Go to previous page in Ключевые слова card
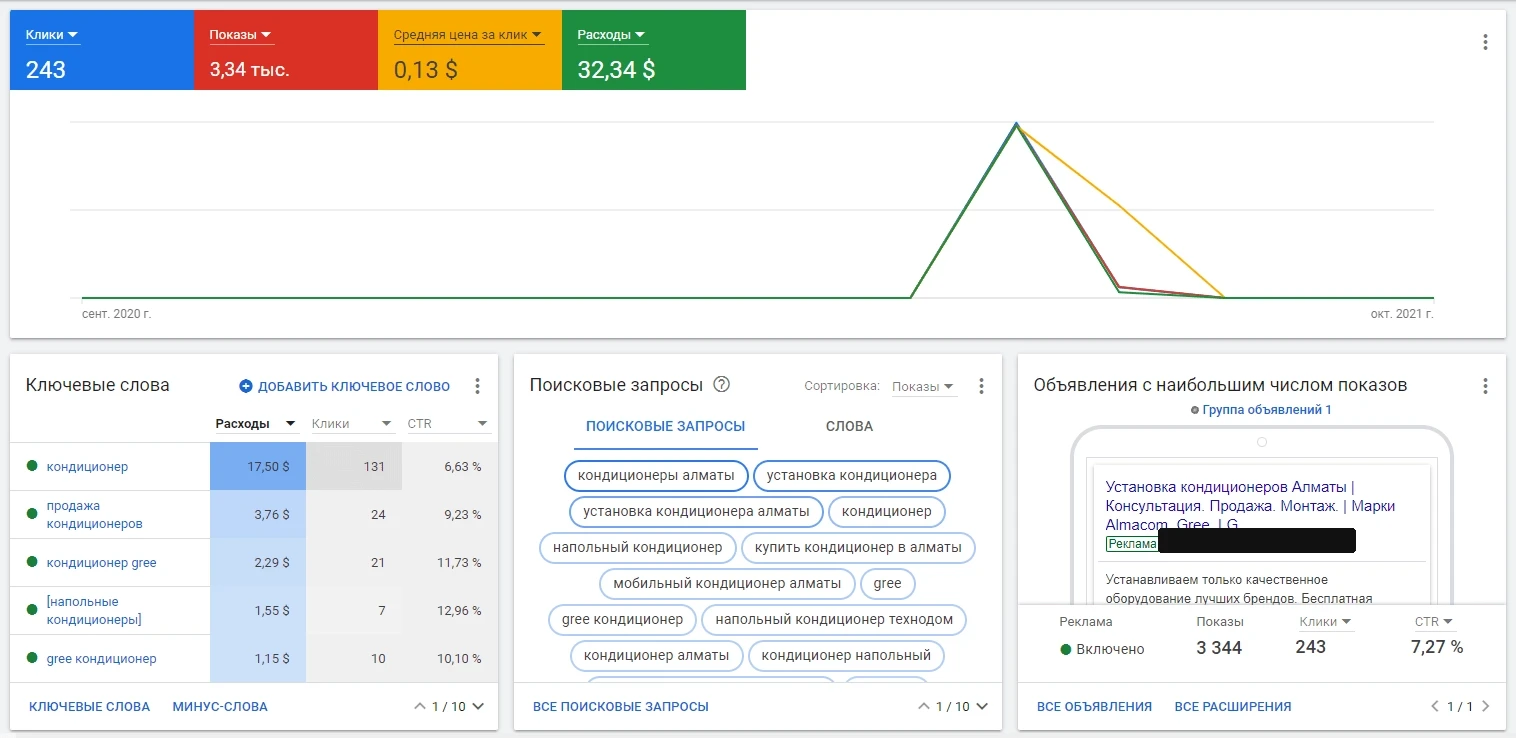 pos(420,706)
